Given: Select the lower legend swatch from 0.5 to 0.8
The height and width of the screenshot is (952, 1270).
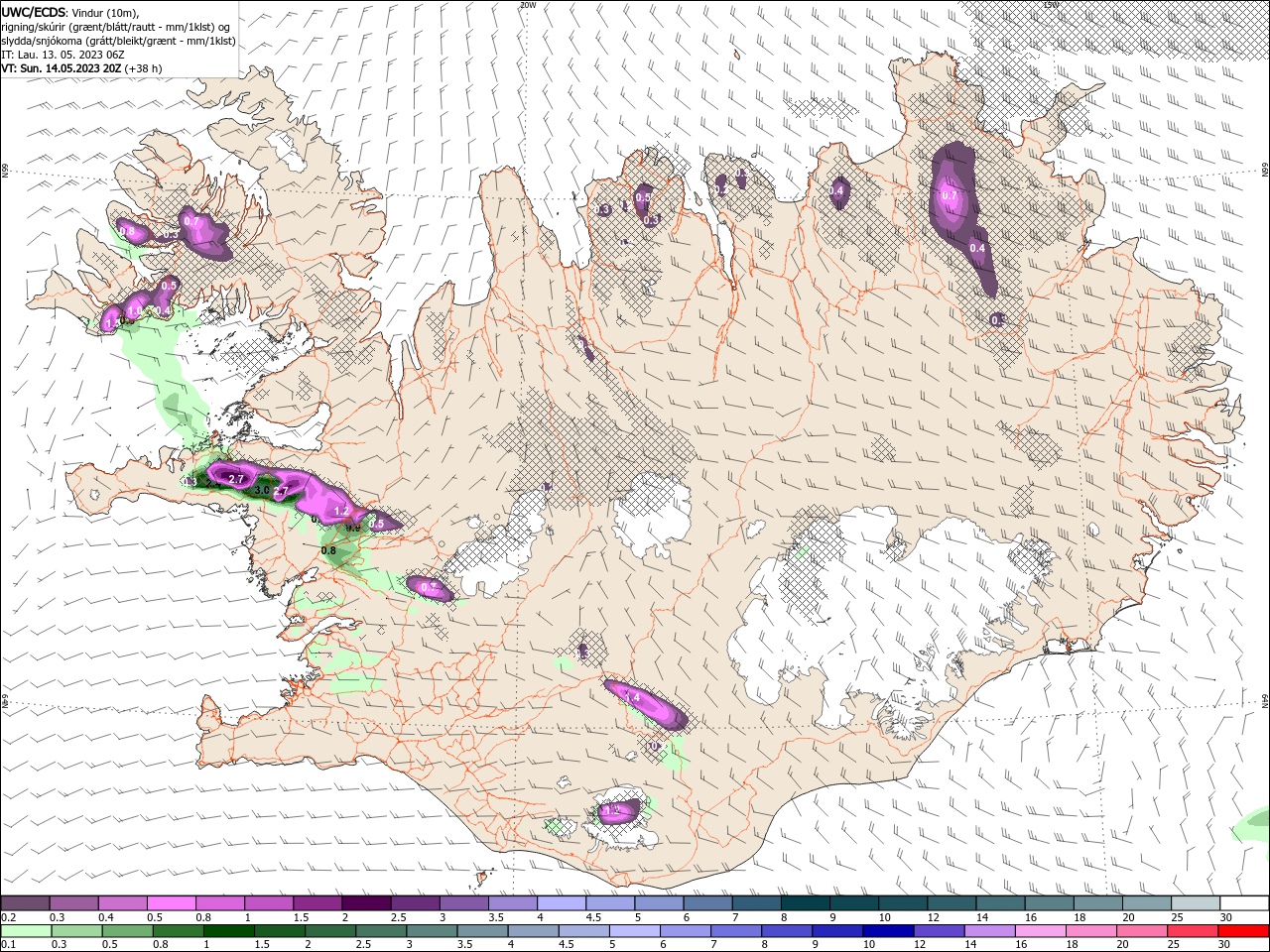Looking at the screenshot, I should [127, 931].
